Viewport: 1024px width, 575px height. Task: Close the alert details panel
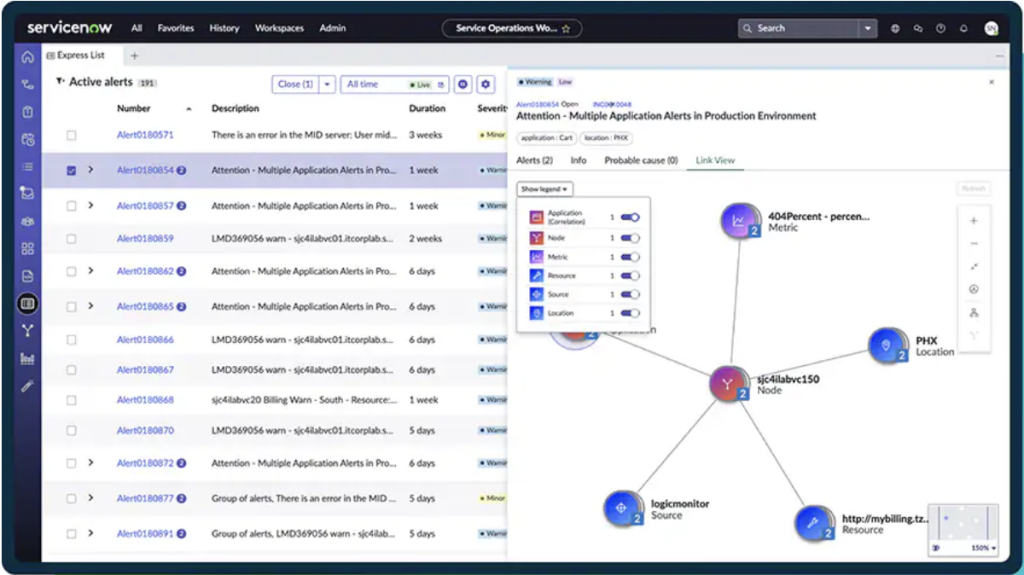(x=991, y=82)
